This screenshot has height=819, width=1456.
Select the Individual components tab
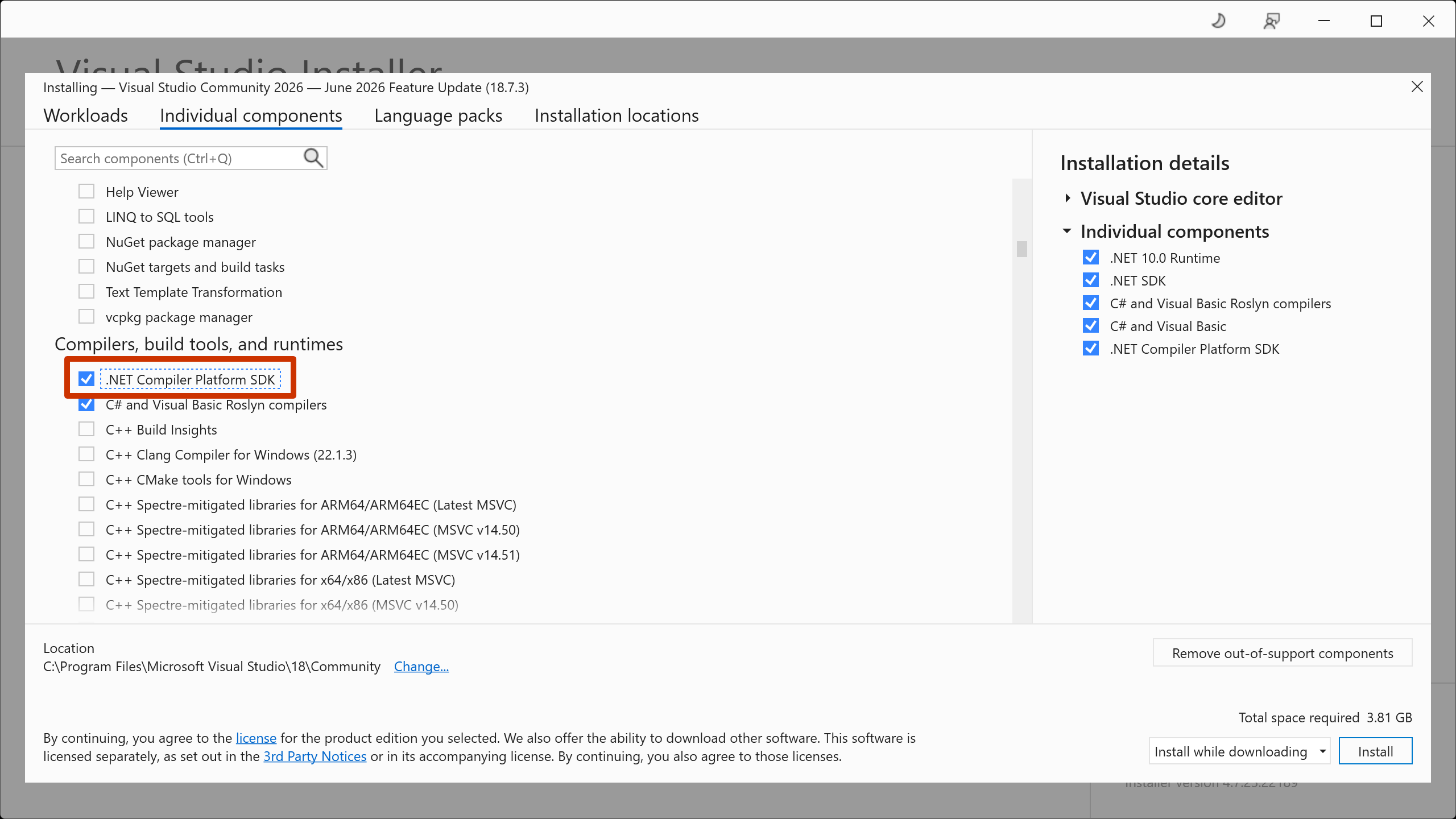(x=251, y=115)
